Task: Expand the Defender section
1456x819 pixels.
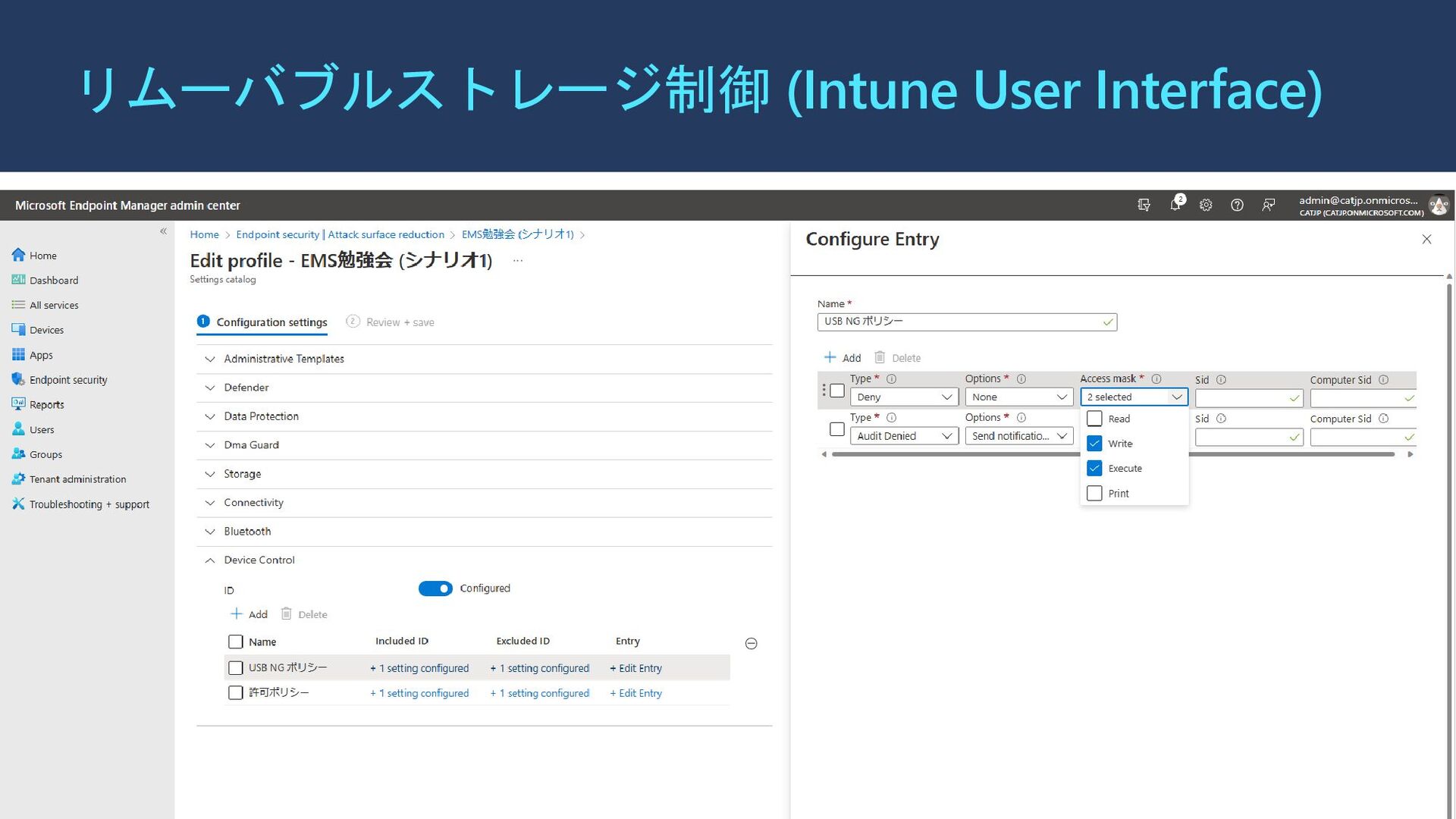Action: pos(484,388)
